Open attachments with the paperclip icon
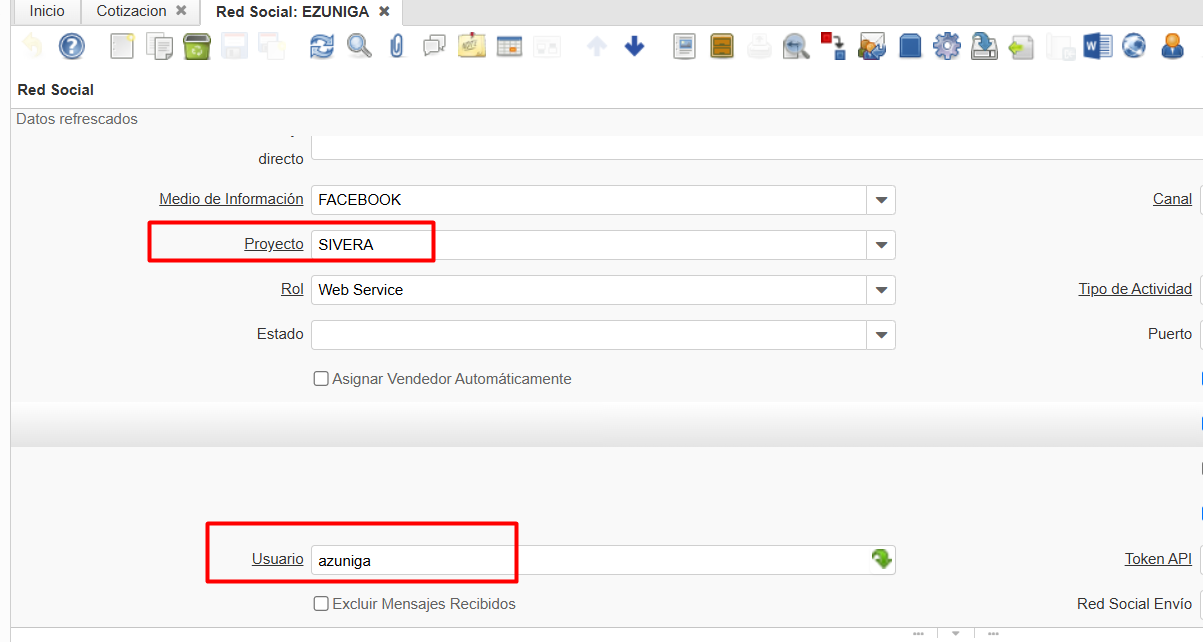This screenshot has height=642, width=1203. tap(396, 46)
